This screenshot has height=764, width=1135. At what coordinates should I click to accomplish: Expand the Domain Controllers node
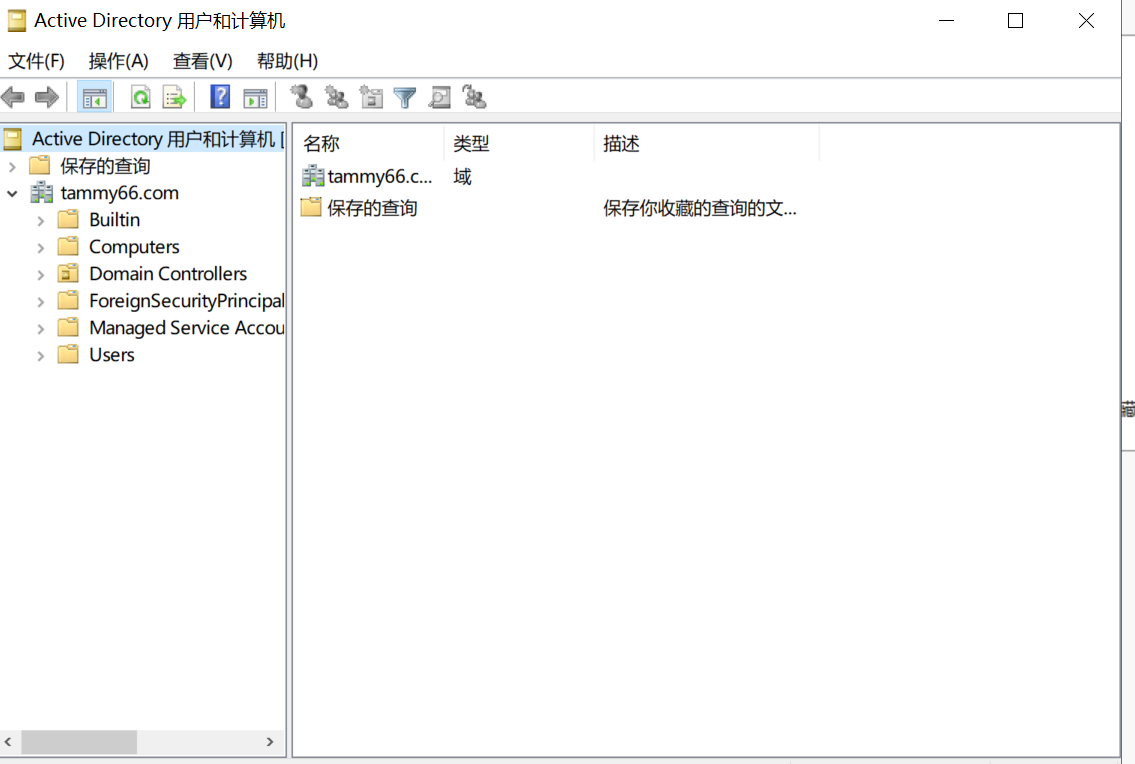click(41, 275)
